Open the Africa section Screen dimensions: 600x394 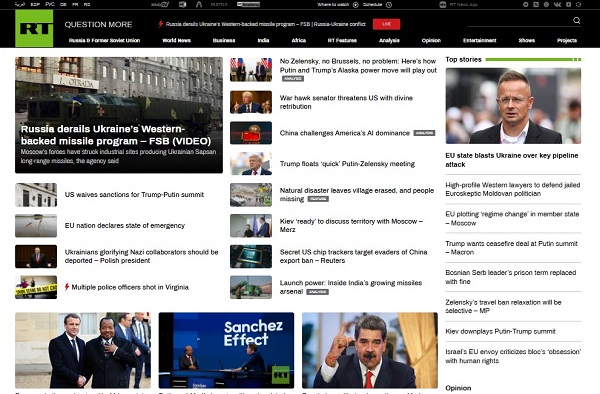click(298, 40)
